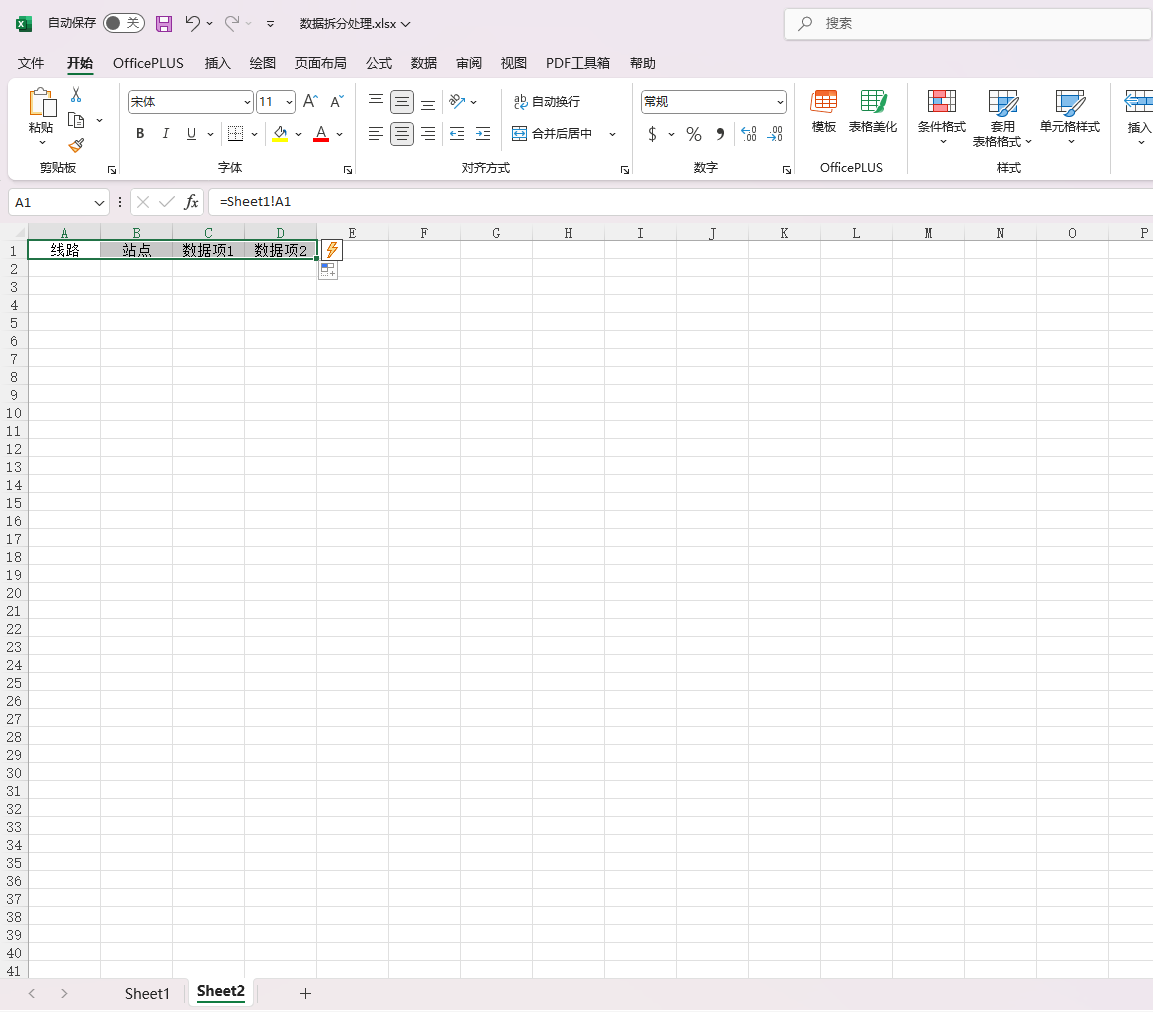Open the 套用表格格式 table format menu
This screenshot has height=1012, width=1153.
tap(1002, 118)
